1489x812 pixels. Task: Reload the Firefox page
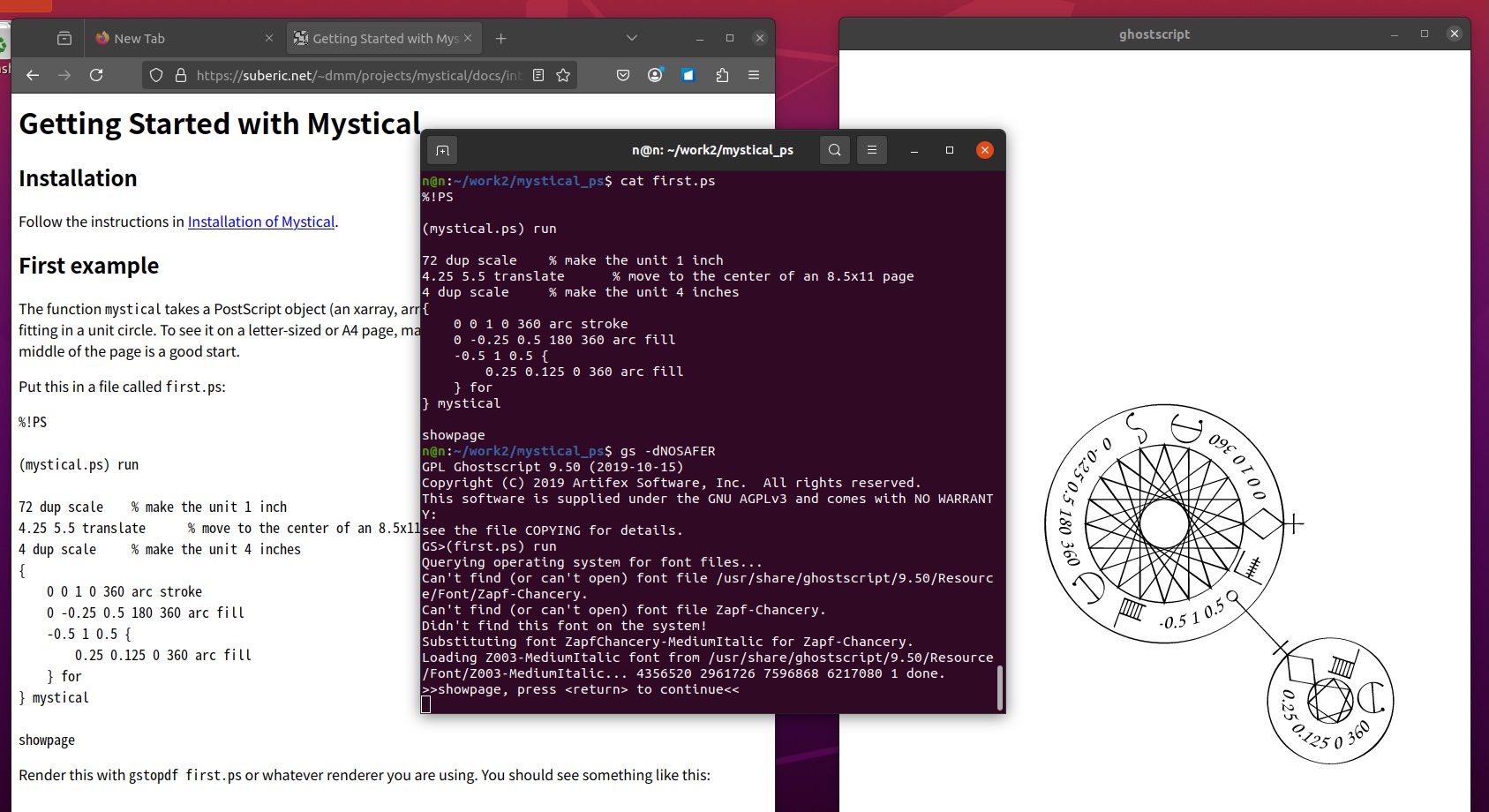point(96,76)
